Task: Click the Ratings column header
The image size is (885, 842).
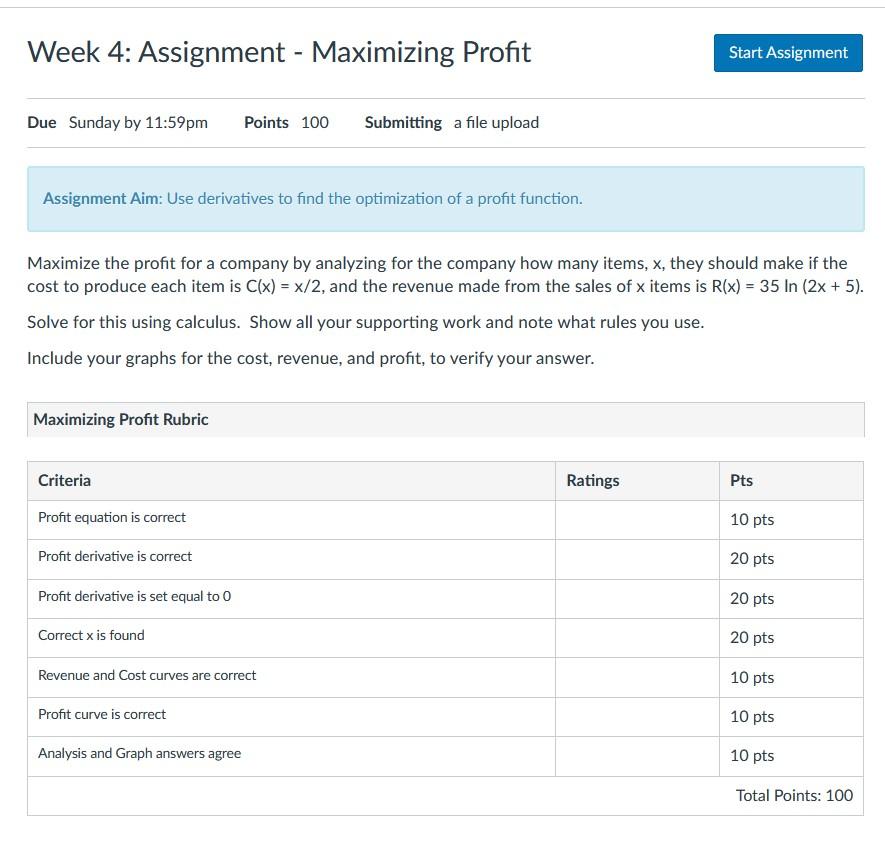Action: pos(593,480)
